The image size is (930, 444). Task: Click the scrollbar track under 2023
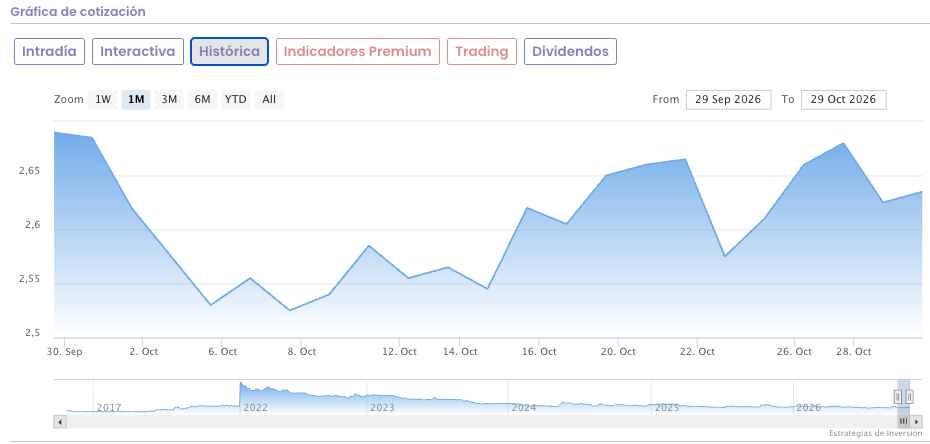click(382, 421)
